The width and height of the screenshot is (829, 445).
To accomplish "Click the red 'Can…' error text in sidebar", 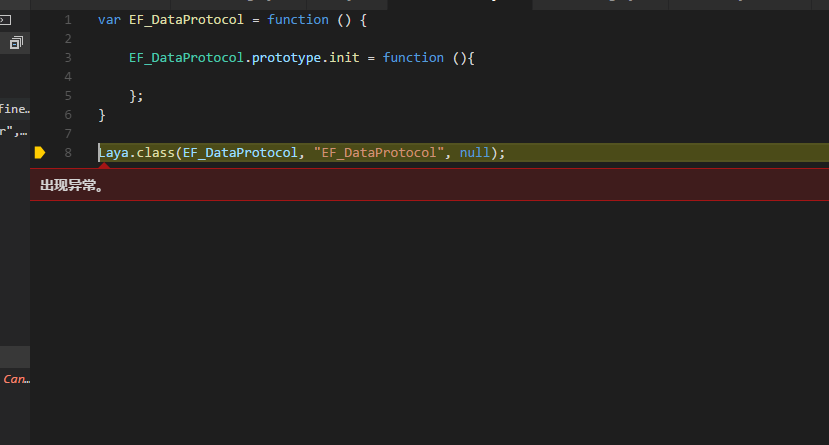I will [16, 379].
